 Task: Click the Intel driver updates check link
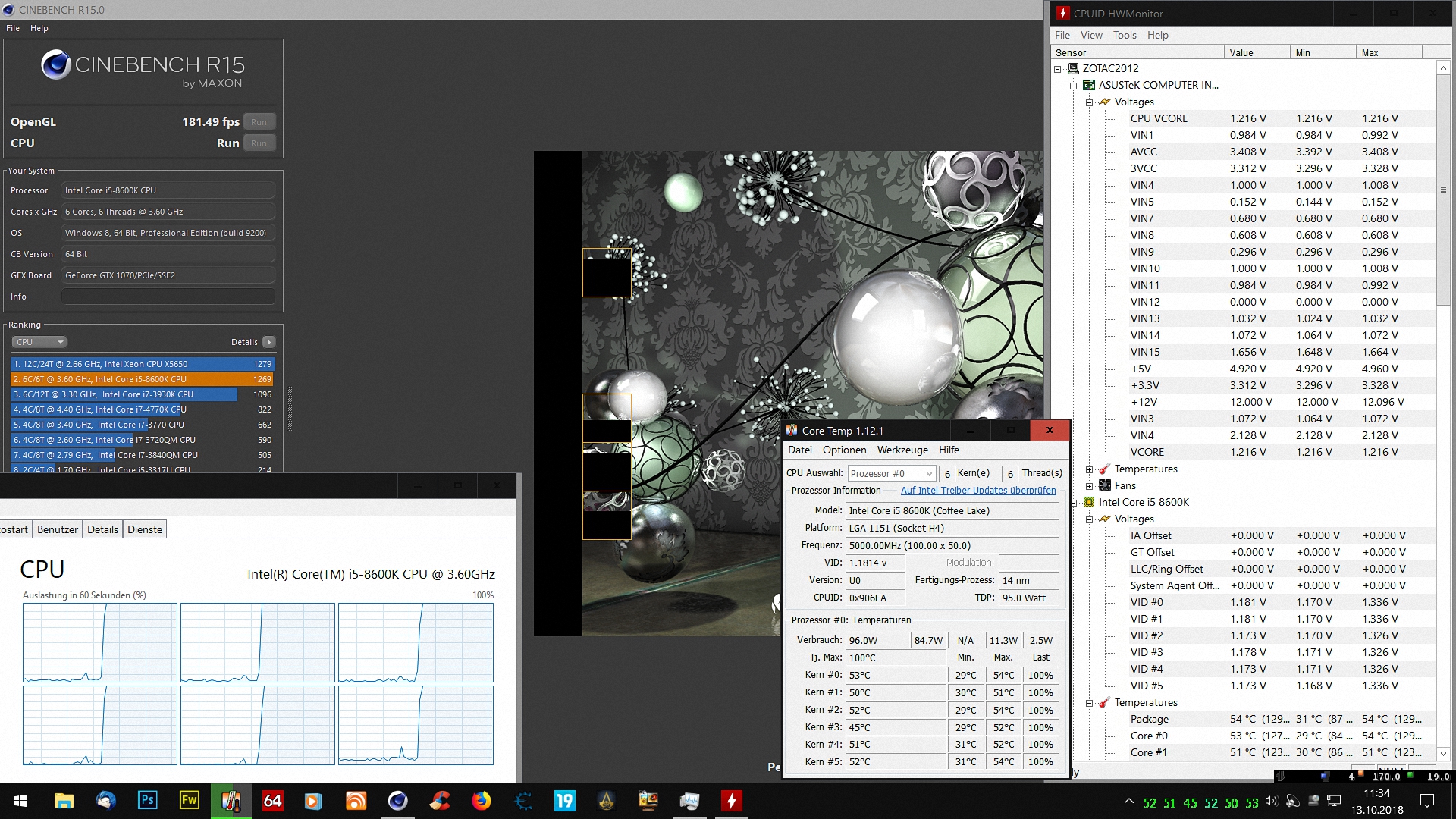pos(977,491)
